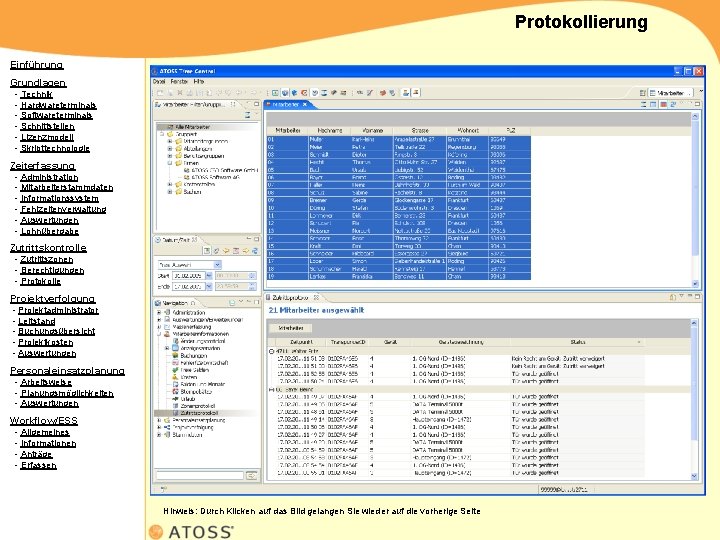Select ATOSS Software AG in the Firmen tree
This screenshot has height=540, width=720.
tap(215, 177)
